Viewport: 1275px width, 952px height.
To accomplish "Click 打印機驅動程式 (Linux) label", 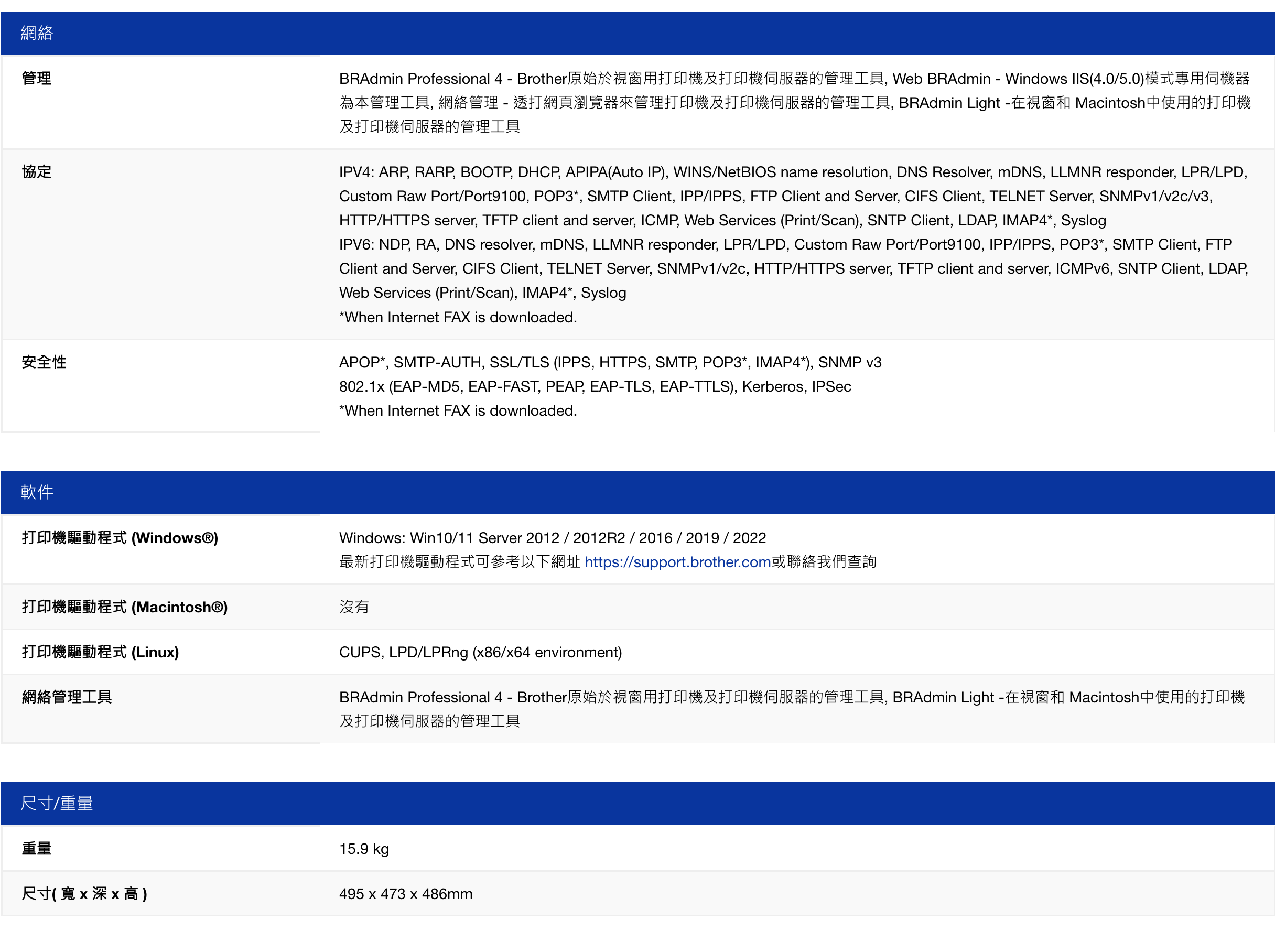I will [100, 652].
